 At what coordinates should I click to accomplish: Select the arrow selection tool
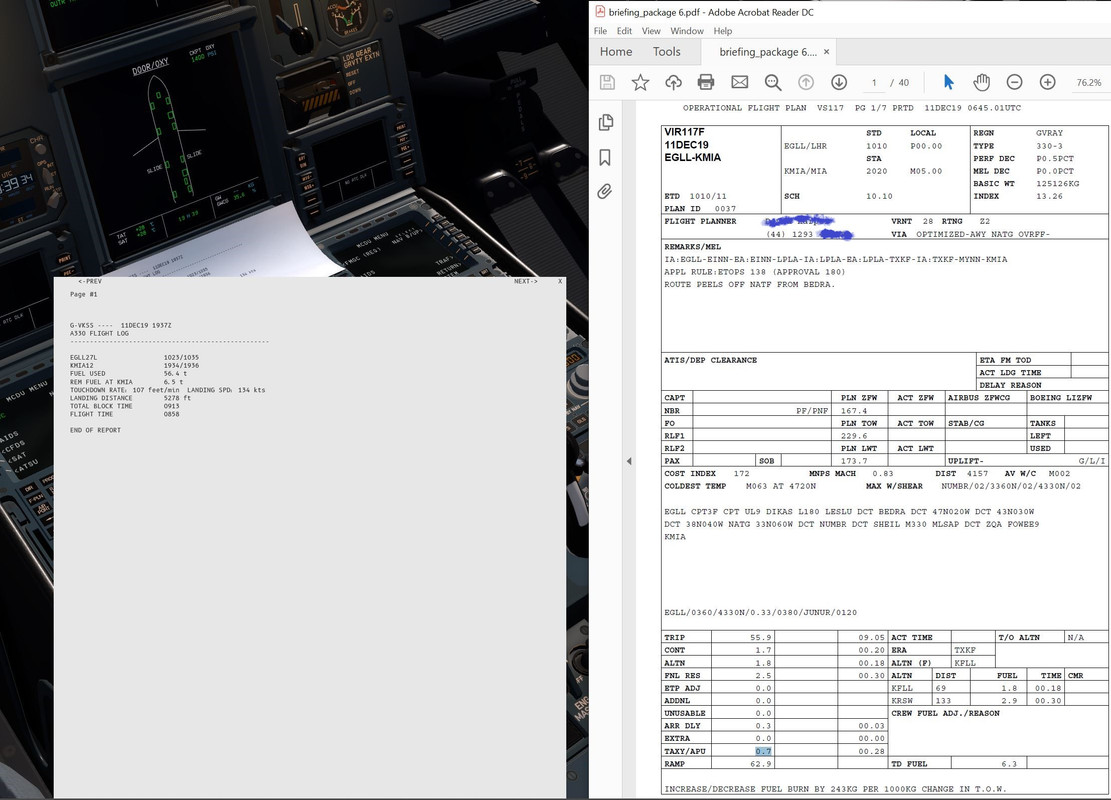pos(948,82)
